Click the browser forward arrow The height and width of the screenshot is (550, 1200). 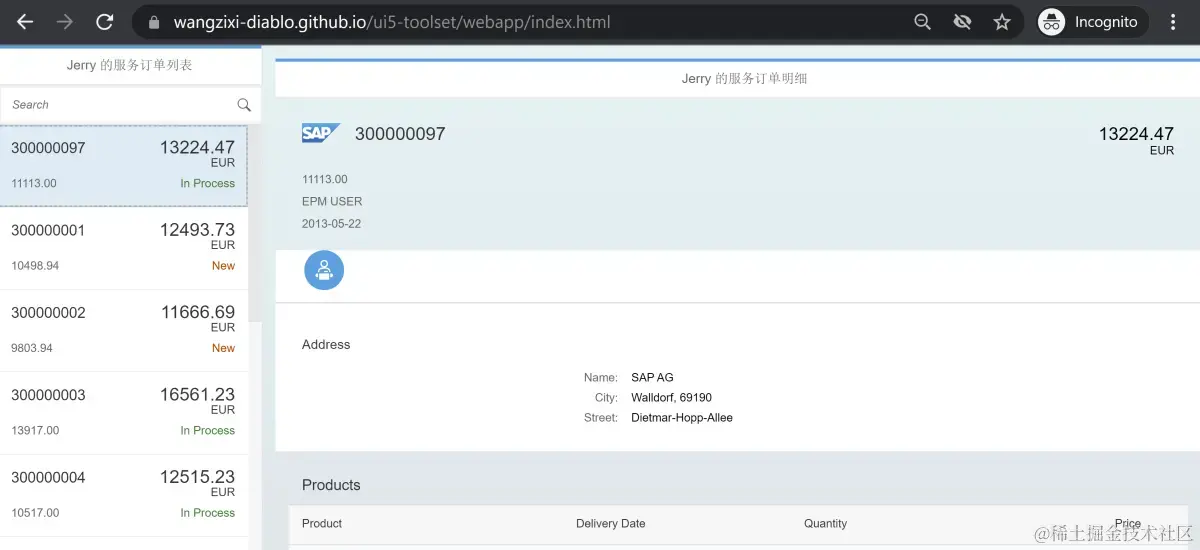(65, 21)
